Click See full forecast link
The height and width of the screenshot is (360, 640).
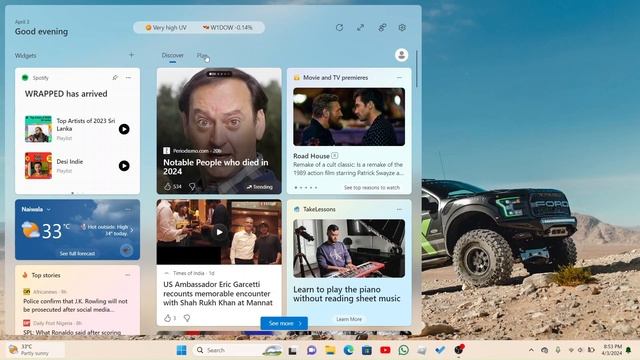point(77,253)
